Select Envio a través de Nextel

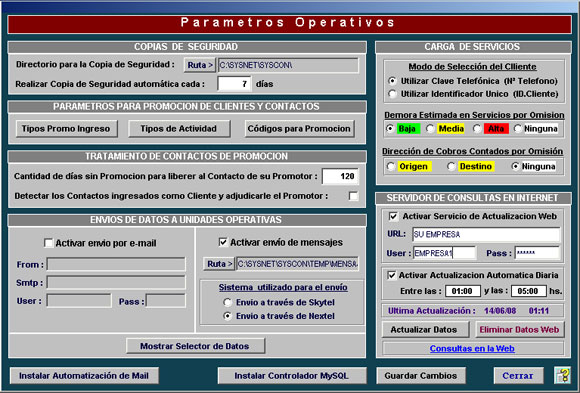coord(227,316)
